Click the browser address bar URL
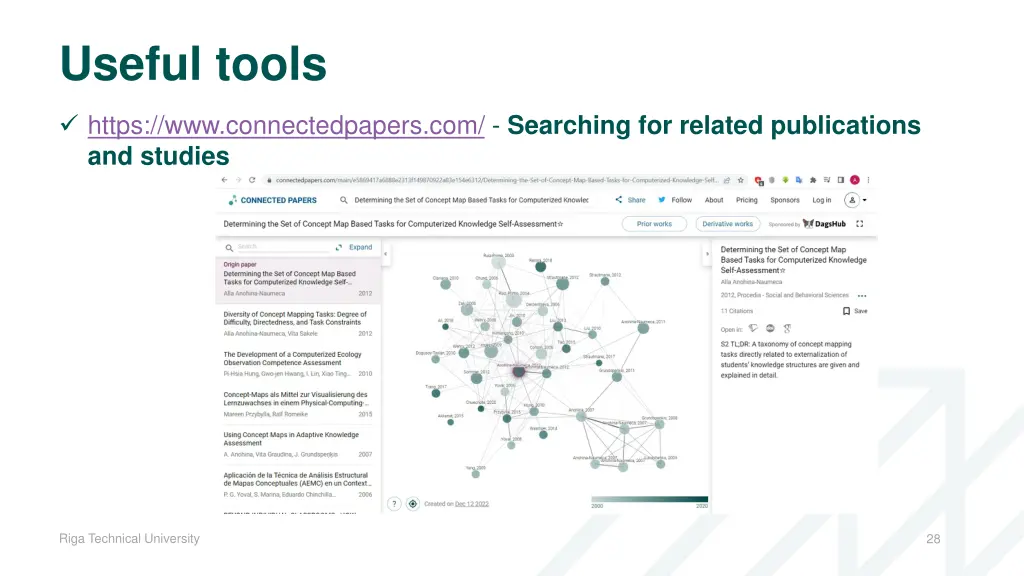 (x=496, y=180)
